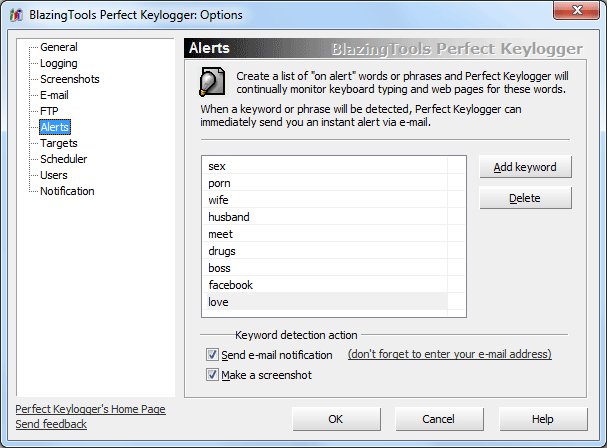Select E-mail in the options tree
Viewport: 607px width, 448px height.
pyautogui.click(x=54, y=95)
